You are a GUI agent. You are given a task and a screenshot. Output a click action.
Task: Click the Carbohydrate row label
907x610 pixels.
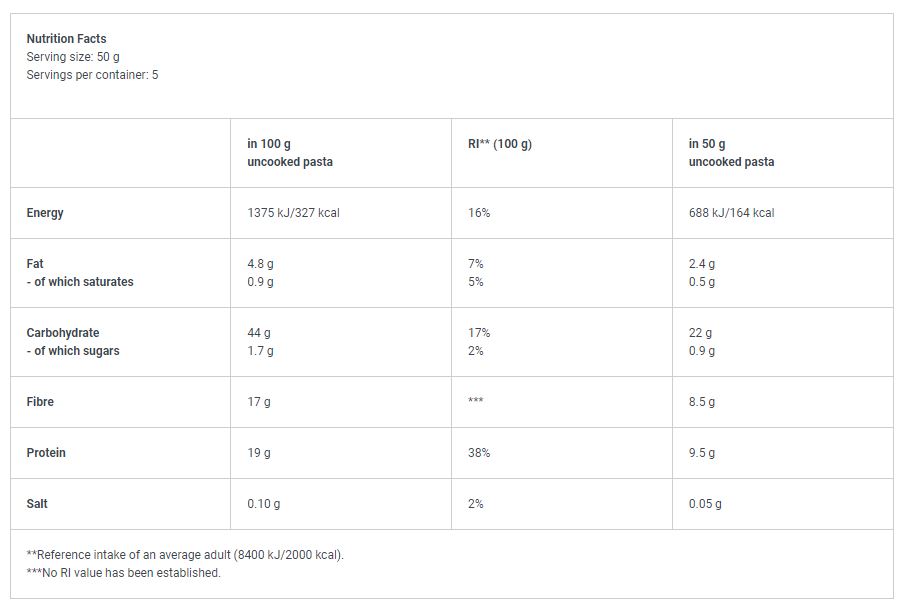[63, 333]
